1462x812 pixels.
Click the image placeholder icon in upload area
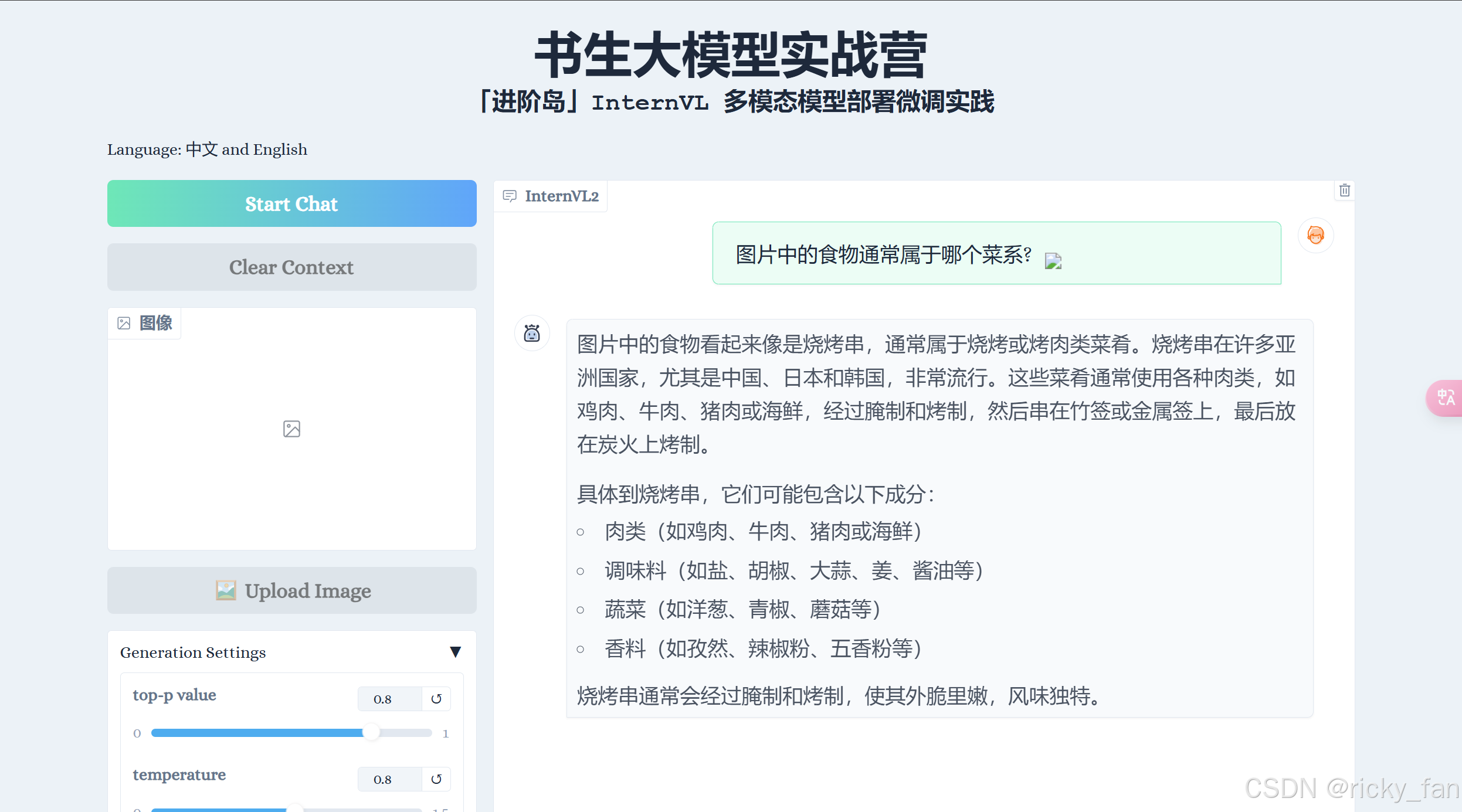(x=291, y=429)
